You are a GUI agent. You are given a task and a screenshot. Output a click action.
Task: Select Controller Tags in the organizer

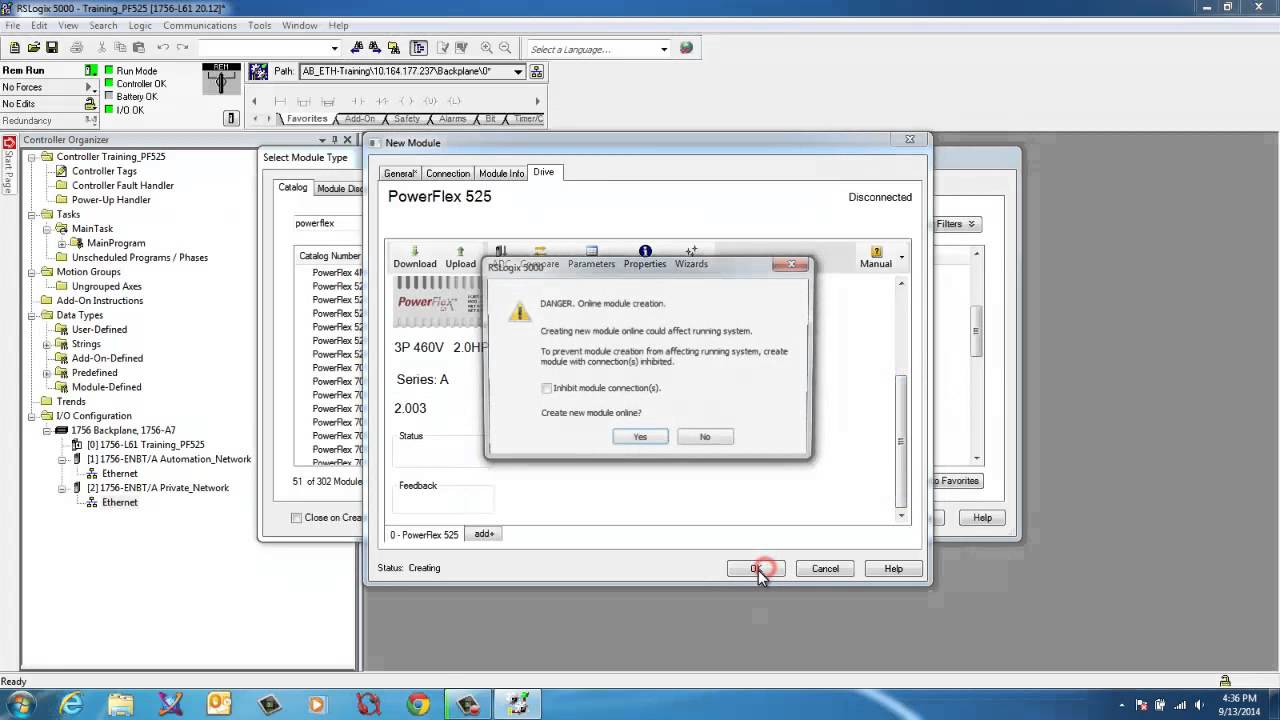pos(104,171)
